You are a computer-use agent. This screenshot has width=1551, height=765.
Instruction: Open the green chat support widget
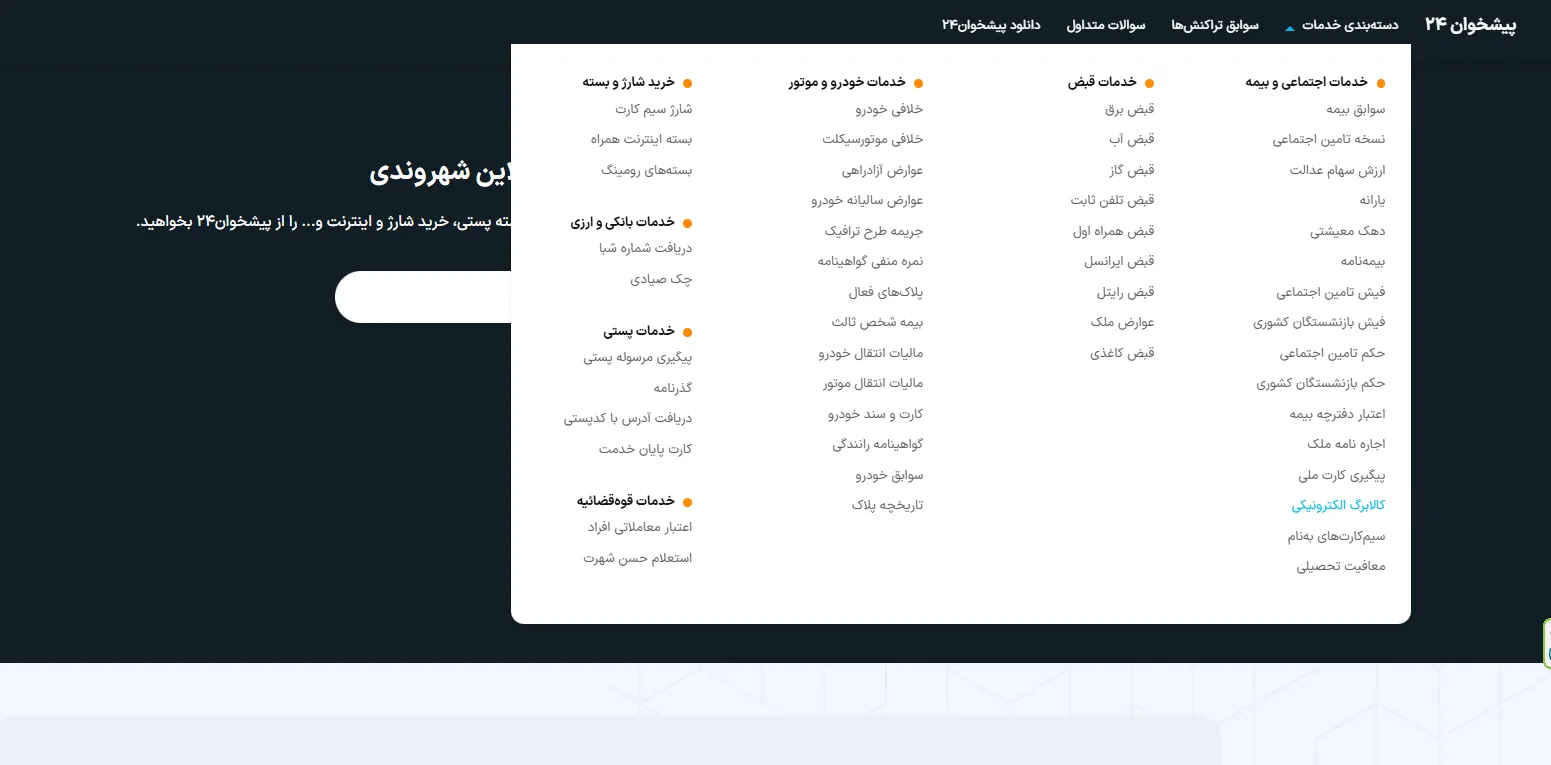tap(1544, 643)
